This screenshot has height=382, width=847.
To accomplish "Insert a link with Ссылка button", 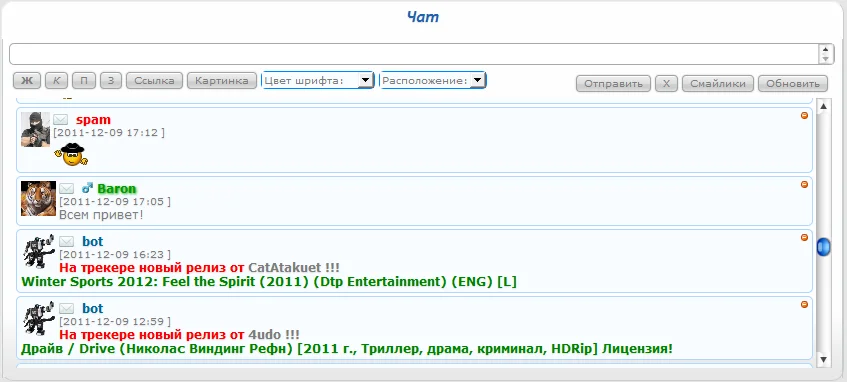I will 154,81.
